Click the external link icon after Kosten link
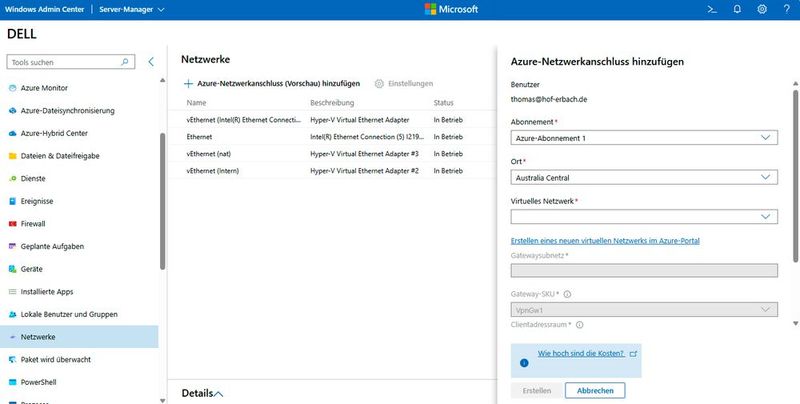This screenshot has height=404, width=800. [634, 354]
